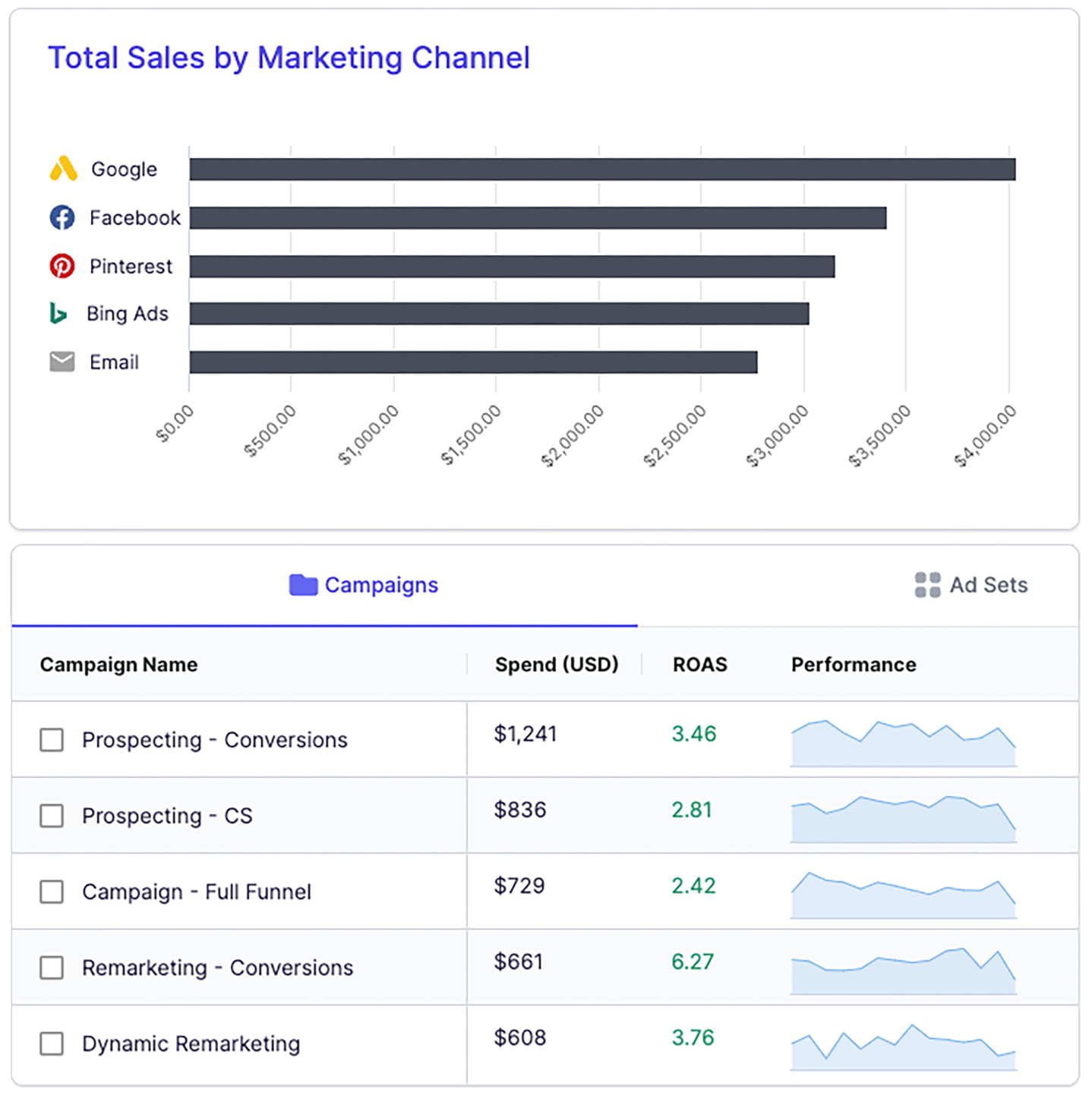Click the Dynamic Remarketing performance sparkline
This screenshot has width=1092, height=1100.
click(x=904, y=1047)
